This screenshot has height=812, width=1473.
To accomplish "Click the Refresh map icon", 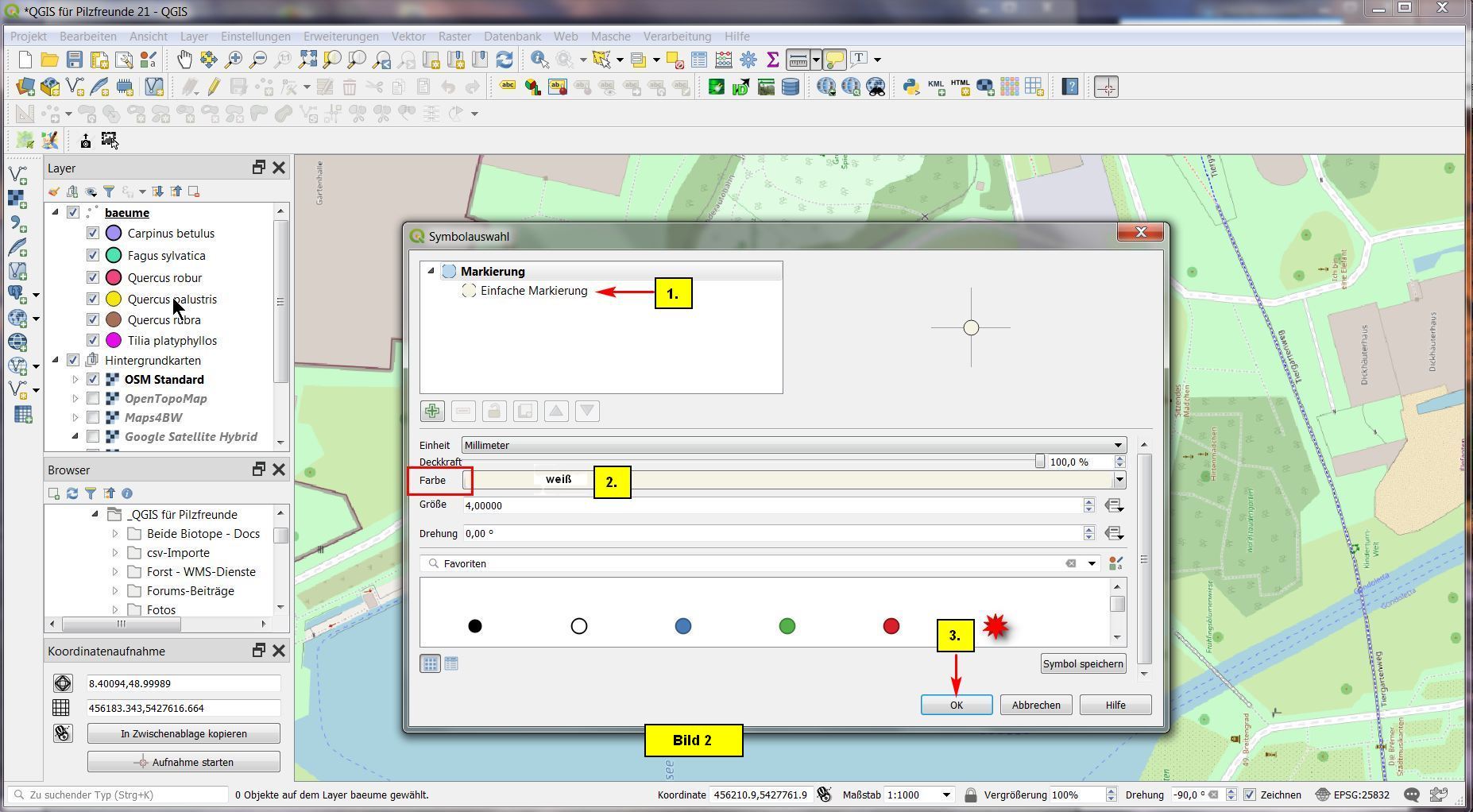I will pyautogui.click(x=505, y=60).
